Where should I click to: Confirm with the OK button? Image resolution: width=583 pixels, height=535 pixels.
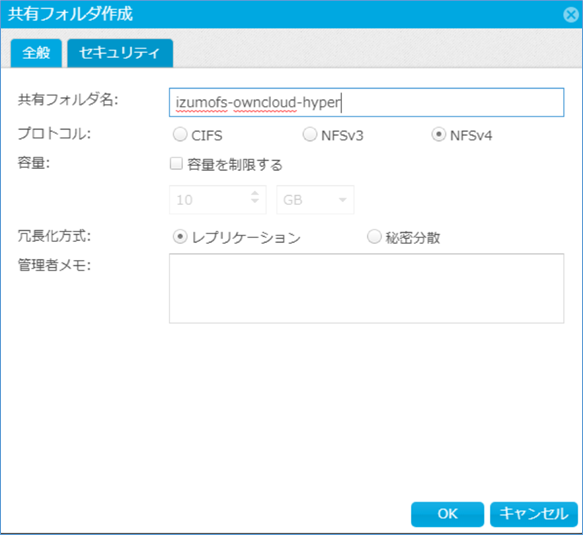tap(447, 514)
